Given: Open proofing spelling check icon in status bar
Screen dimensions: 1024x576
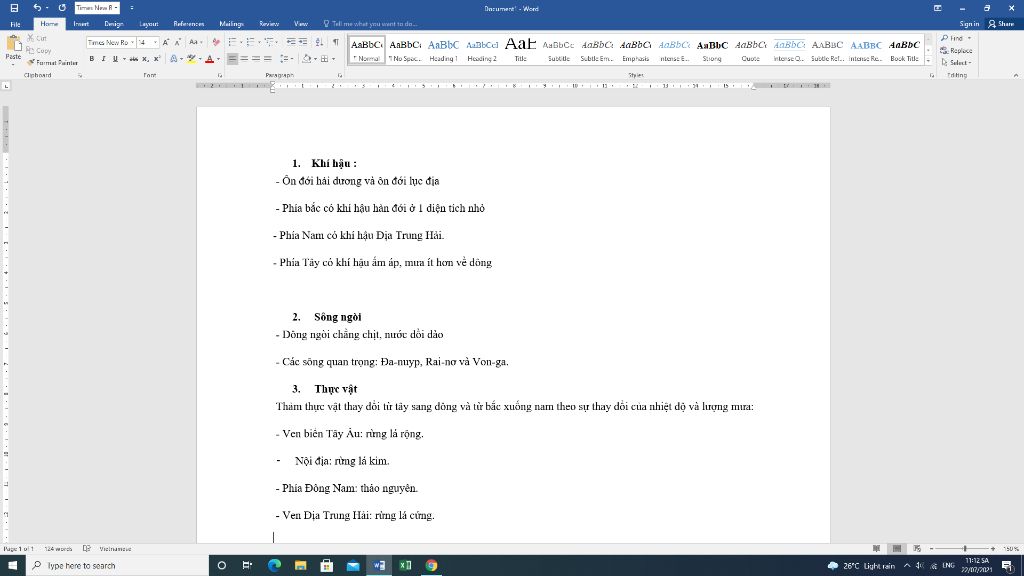Looking at the screenshot, I should (86, 549).
